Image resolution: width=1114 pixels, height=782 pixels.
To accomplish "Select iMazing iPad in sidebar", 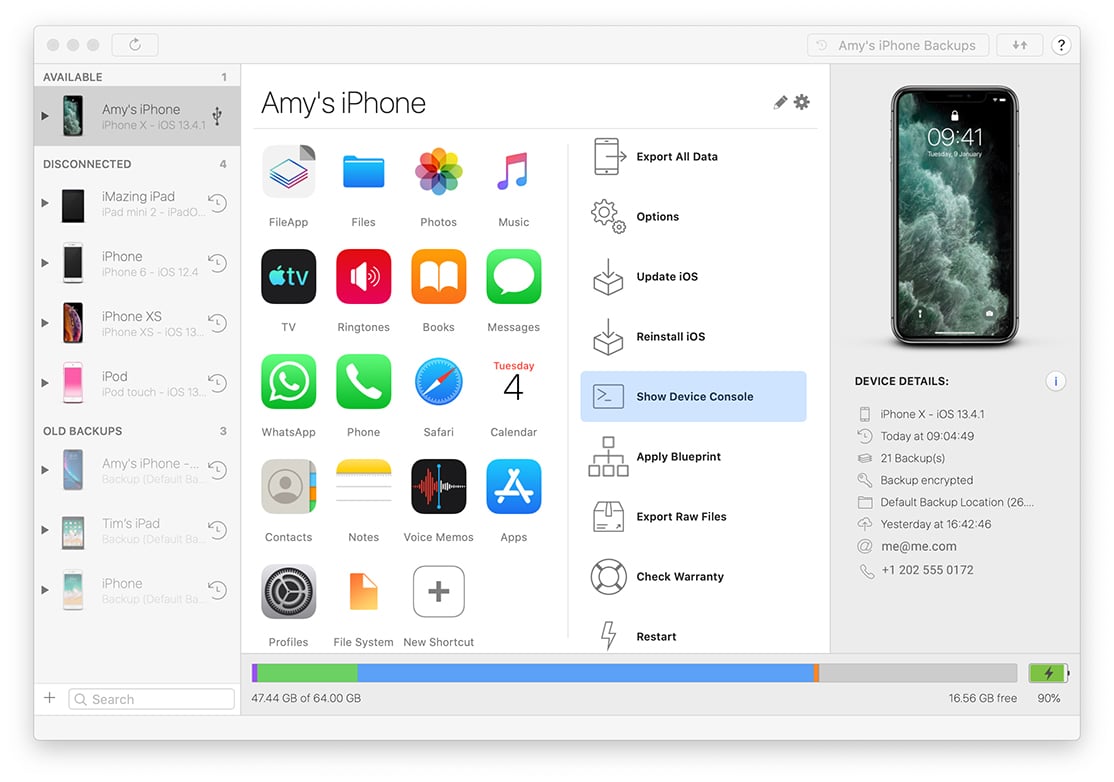I will pos(137,204).
